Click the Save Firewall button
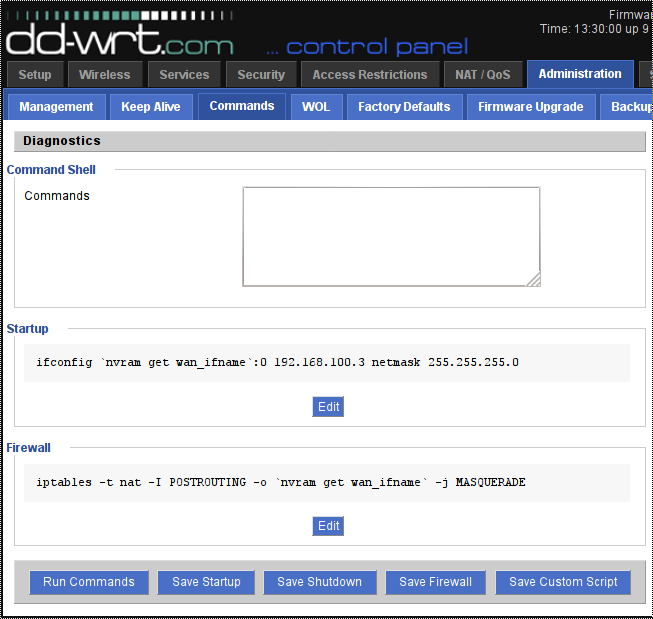This screenshot has height=619, width=653. [436, 582]
